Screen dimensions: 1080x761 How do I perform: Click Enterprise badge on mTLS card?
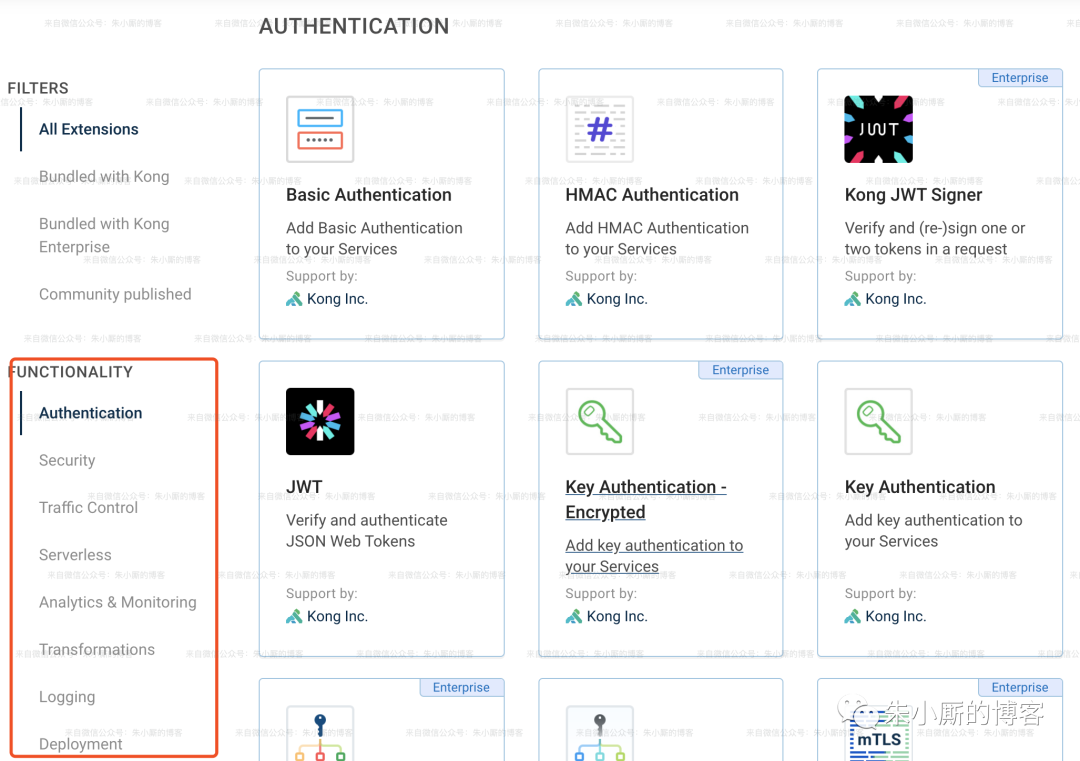1020,687
